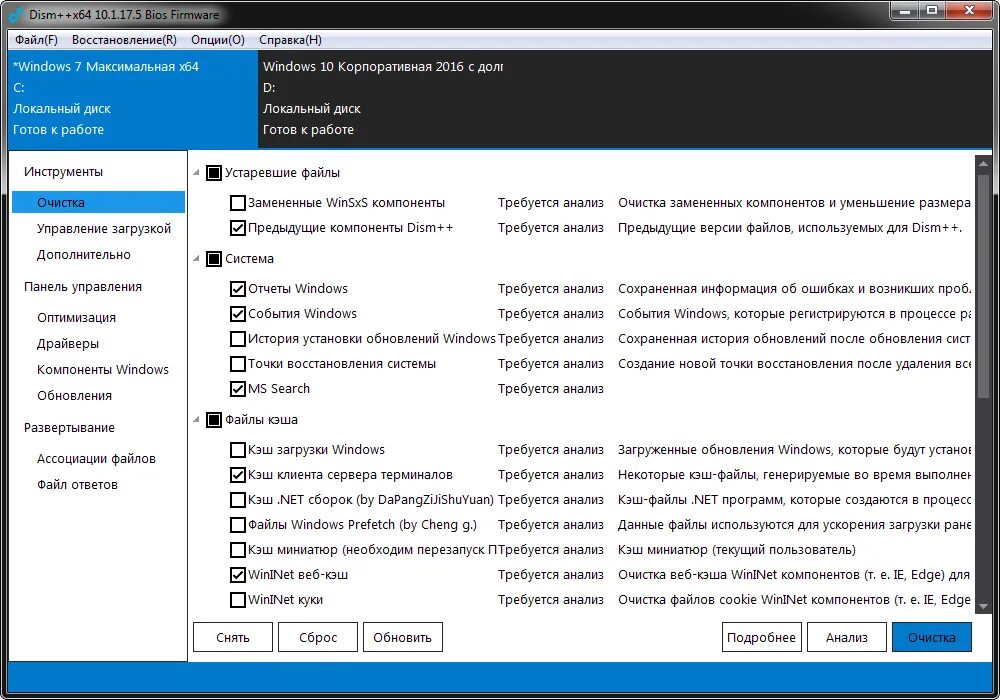The height and width of the screenshot is (700, 1000).
Task: Collapse the Файлы кэша group arrow
Action: click(x=196, y=420)
